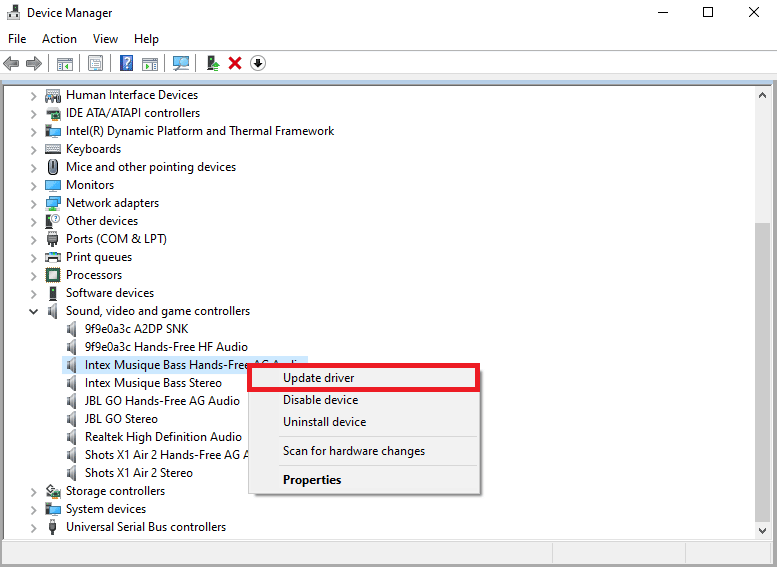Click the Universal Serial Bus controllers icon

(x=53, y=527)
